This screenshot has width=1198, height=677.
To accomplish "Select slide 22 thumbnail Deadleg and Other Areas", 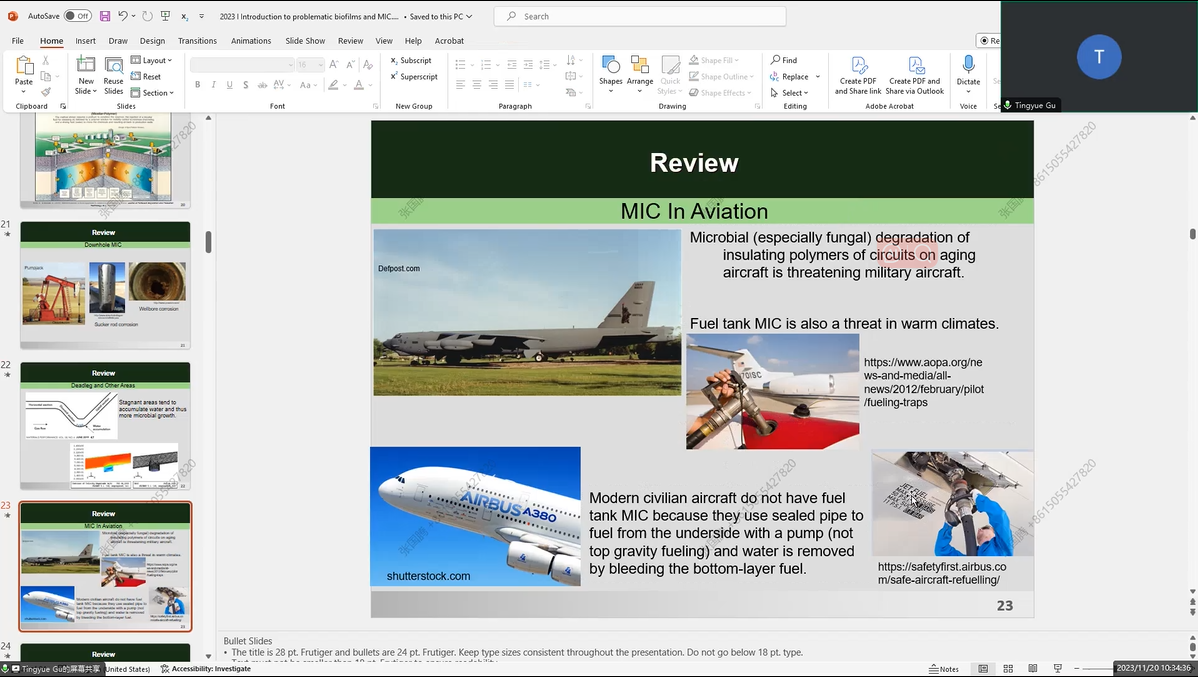I will point(105,426).
